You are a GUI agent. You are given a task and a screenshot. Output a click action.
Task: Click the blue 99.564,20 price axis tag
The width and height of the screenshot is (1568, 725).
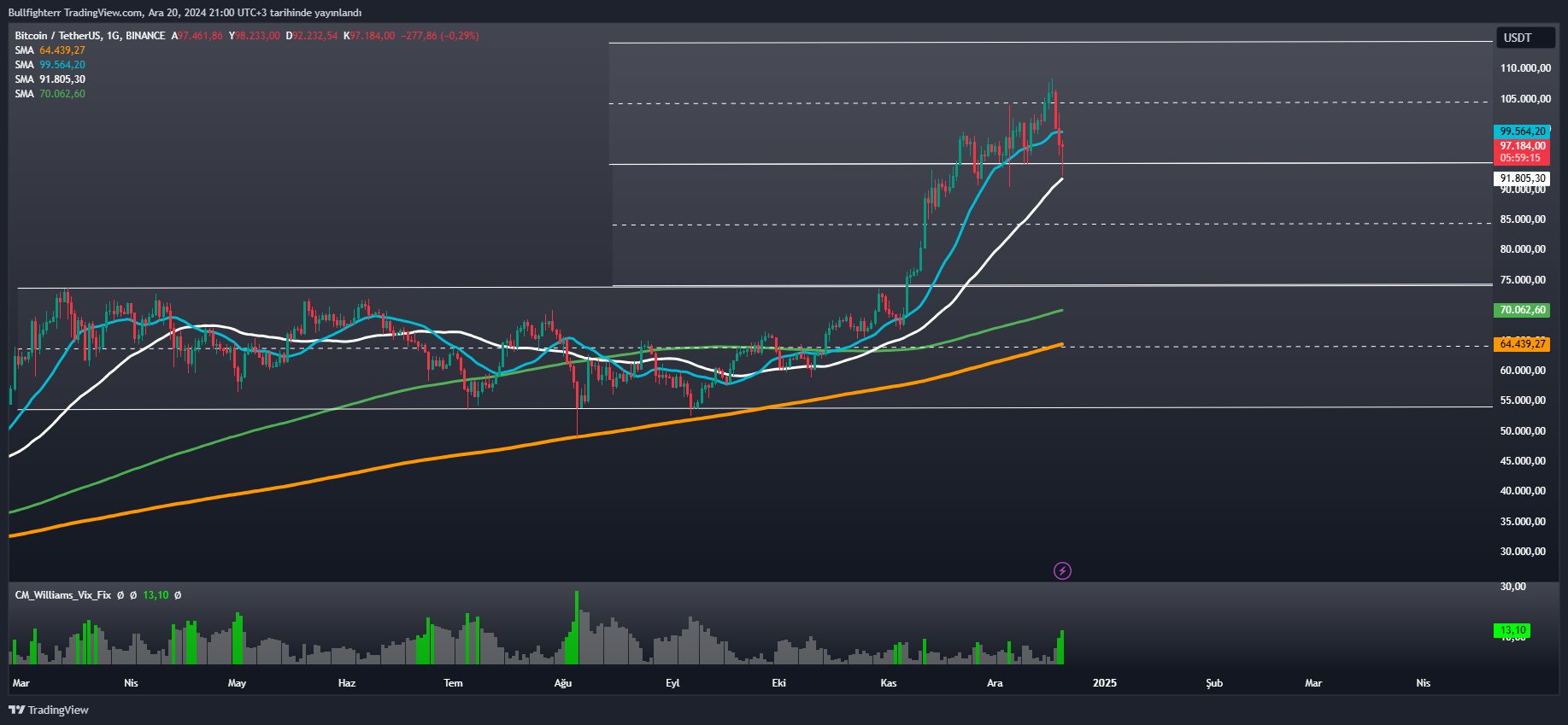point(1522,132)
